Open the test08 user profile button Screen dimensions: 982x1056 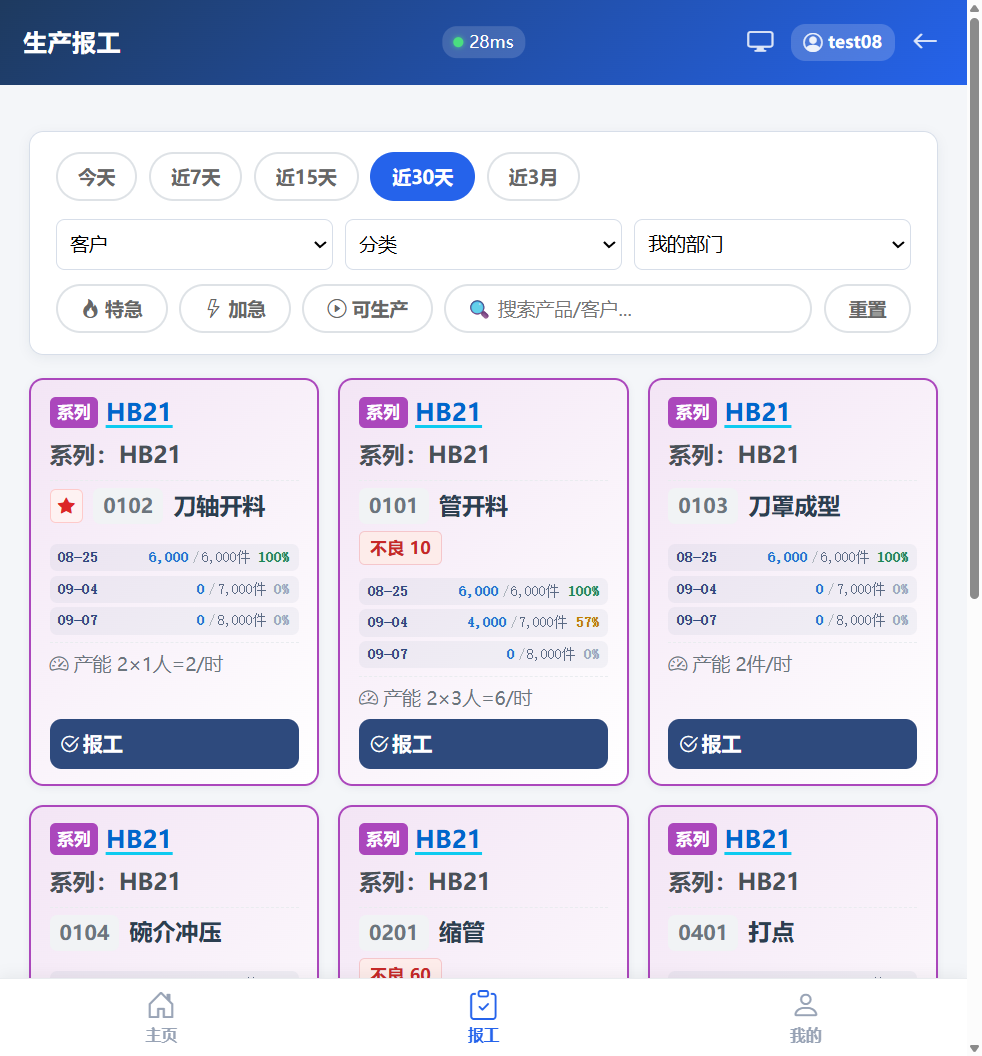point(842,42)
